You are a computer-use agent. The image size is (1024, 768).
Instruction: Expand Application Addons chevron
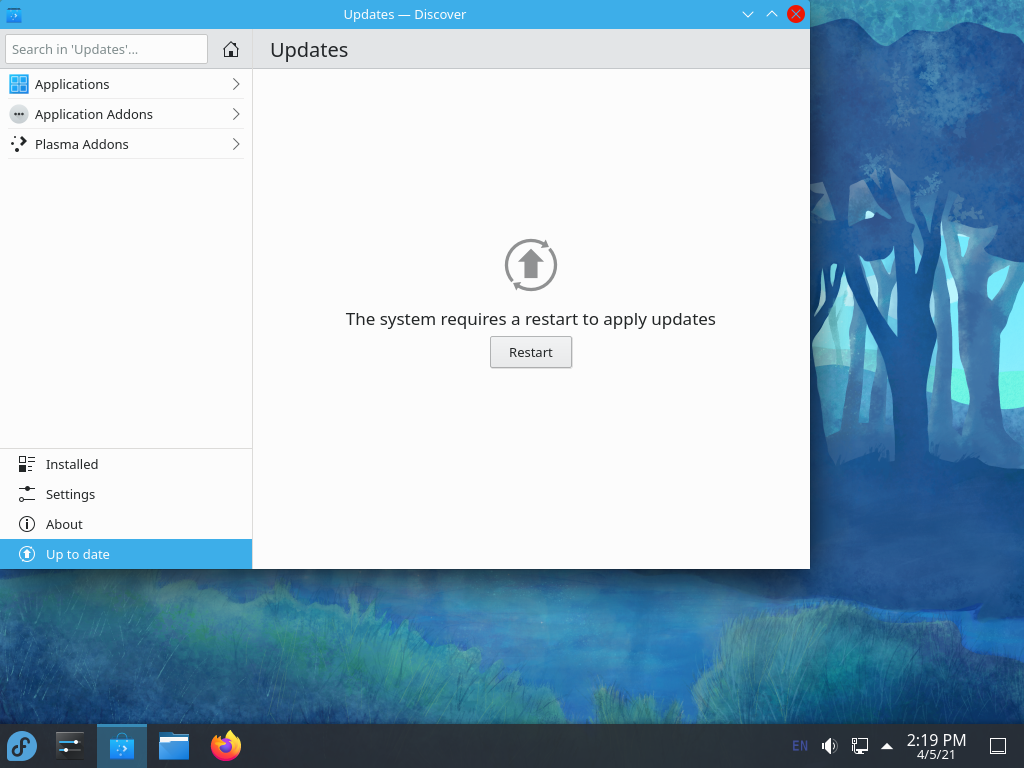click(236, 114)
